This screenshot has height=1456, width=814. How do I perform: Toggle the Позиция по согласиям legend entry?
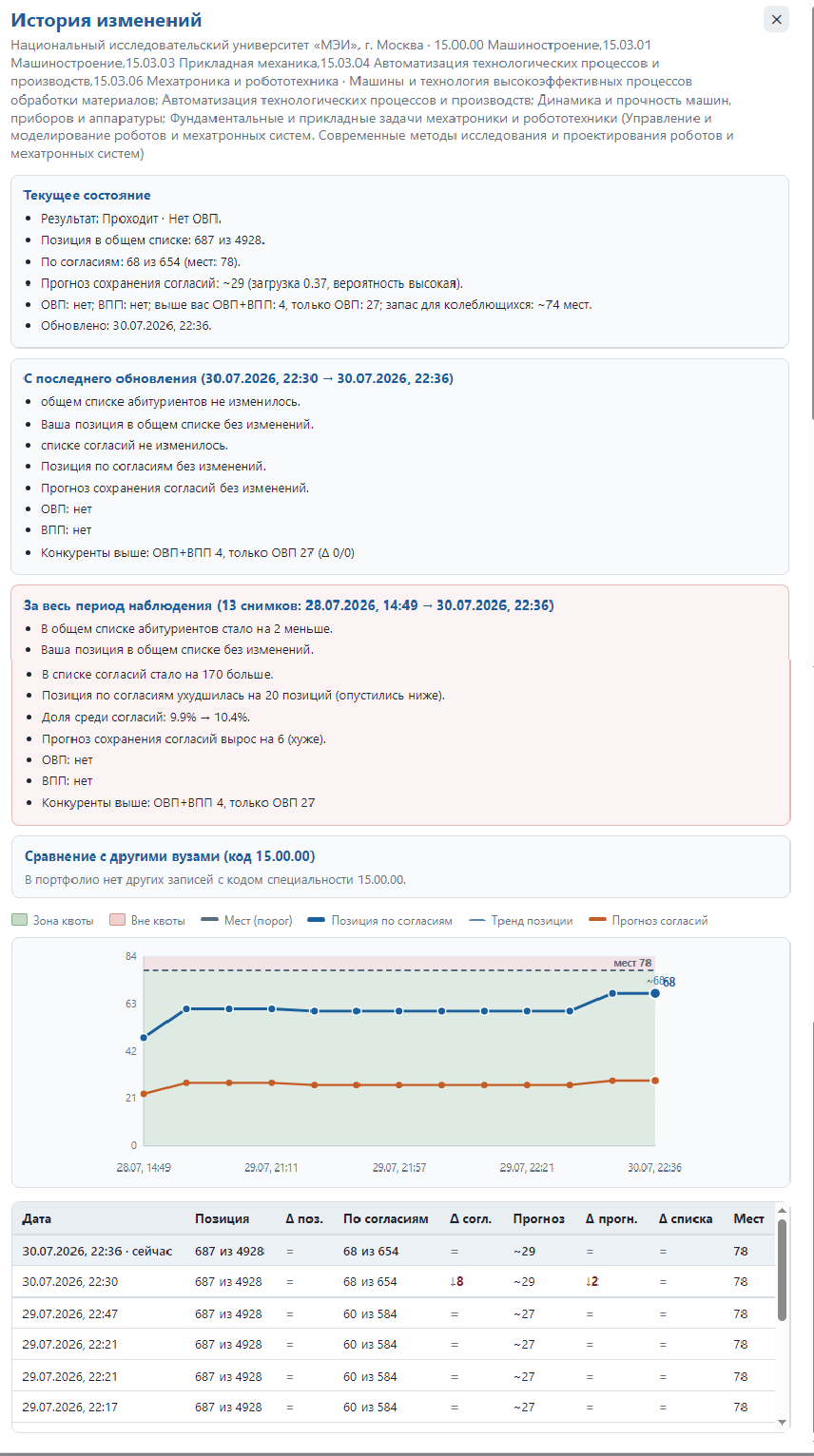point(380,920)
